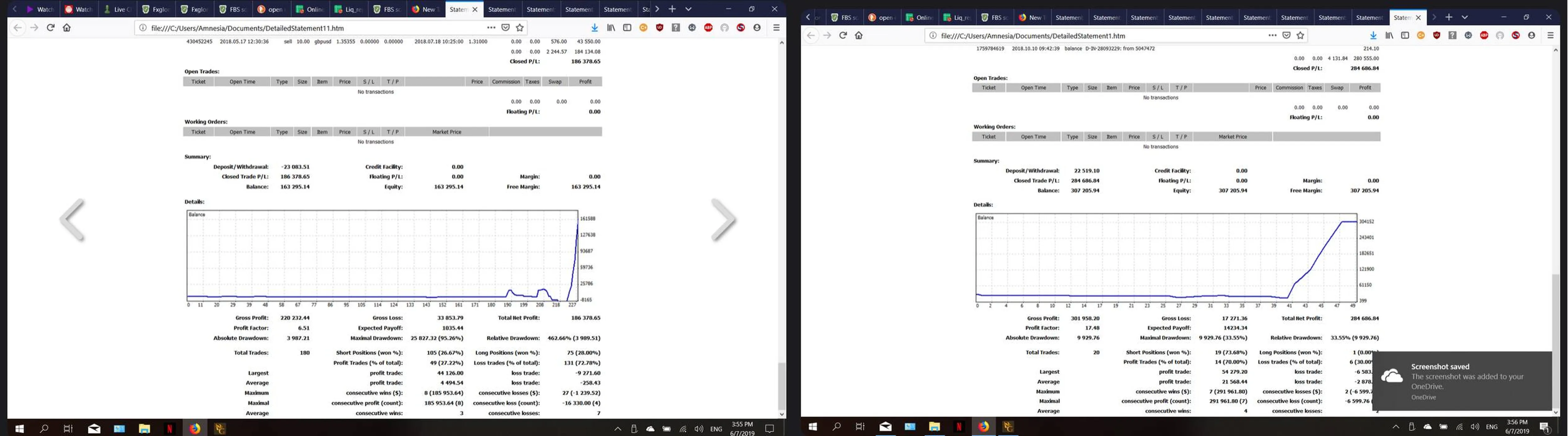Open the Screenshot saved OneDrive notification
This screenshot has width=1568, height=436.
pyautogui.click(x=1463, y=381)
